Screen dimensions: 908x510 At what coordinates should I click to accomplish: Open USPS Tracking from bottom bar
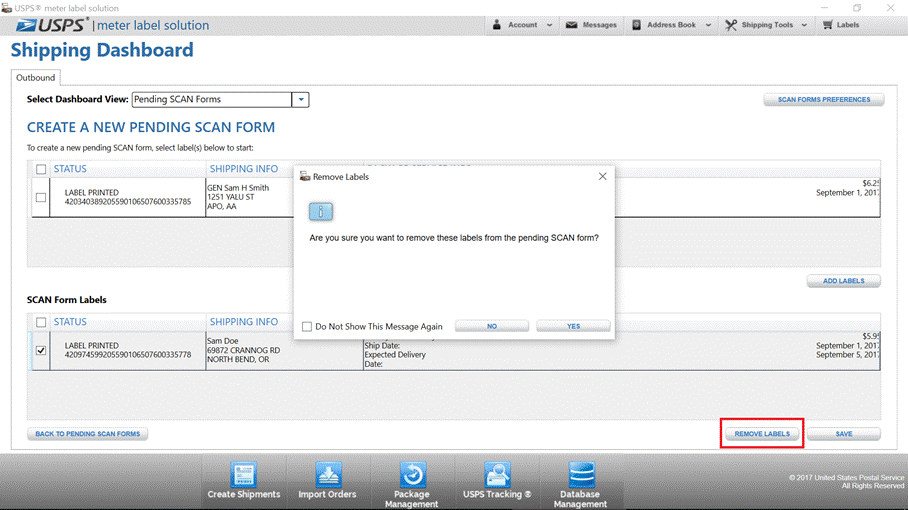[497, 481]
